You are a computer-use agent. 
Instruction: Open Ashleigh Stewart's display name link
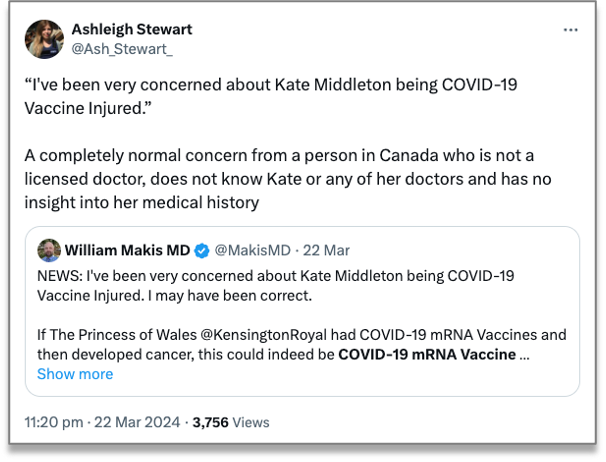pyautogui.click(x=131, y=29)
